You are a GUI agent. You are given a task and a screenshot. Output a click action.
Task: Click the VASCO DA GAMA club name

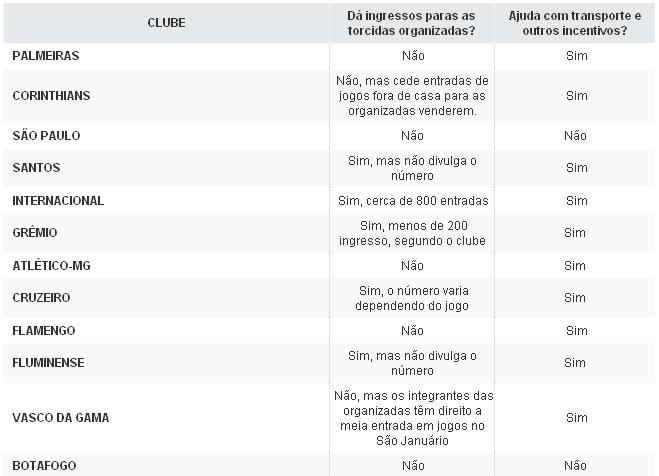tap(60, 417)
